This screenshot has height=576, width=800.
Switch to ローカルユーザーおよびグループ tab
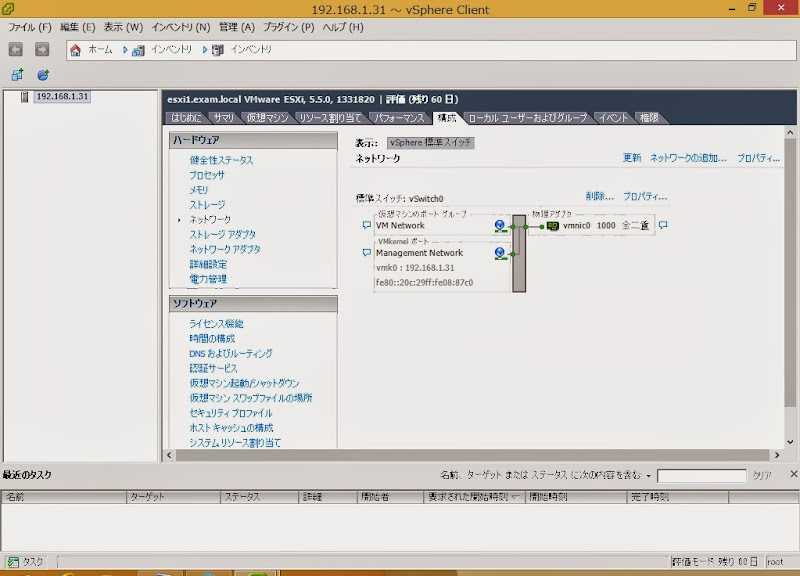point(528,118)
